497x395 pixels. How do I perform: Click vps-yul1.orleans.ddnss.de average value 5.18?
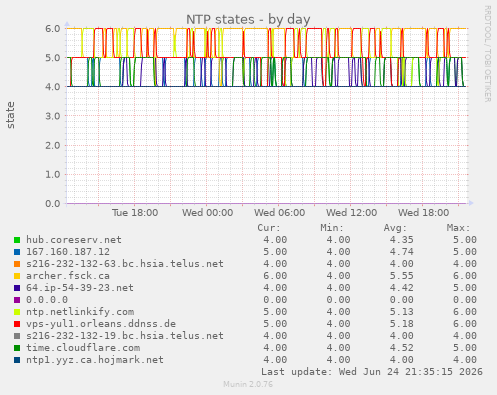[401, 324]
